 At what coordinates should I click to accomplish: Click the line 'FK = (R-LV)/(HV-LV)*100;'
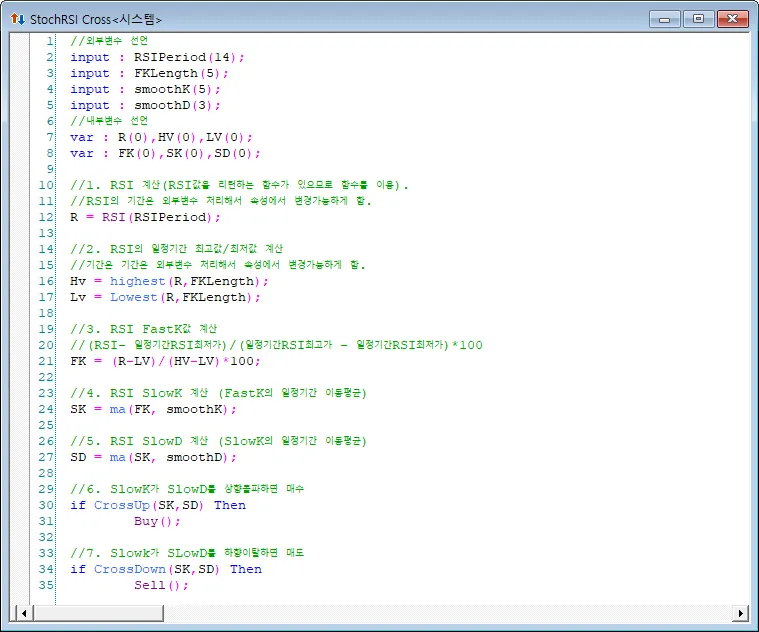(x=165, y=361)
